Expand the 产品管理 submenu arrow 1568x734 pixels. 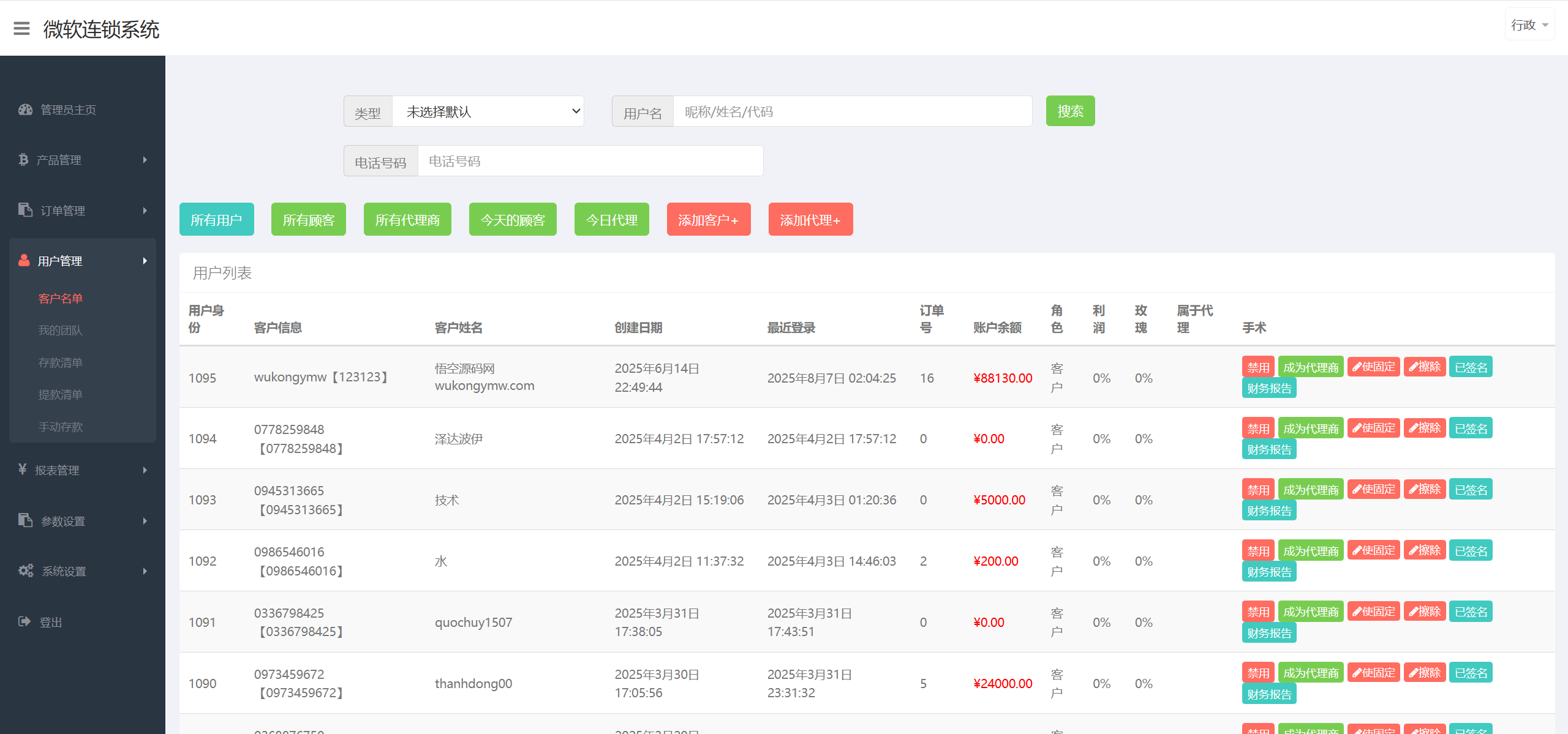coord(145,160)
